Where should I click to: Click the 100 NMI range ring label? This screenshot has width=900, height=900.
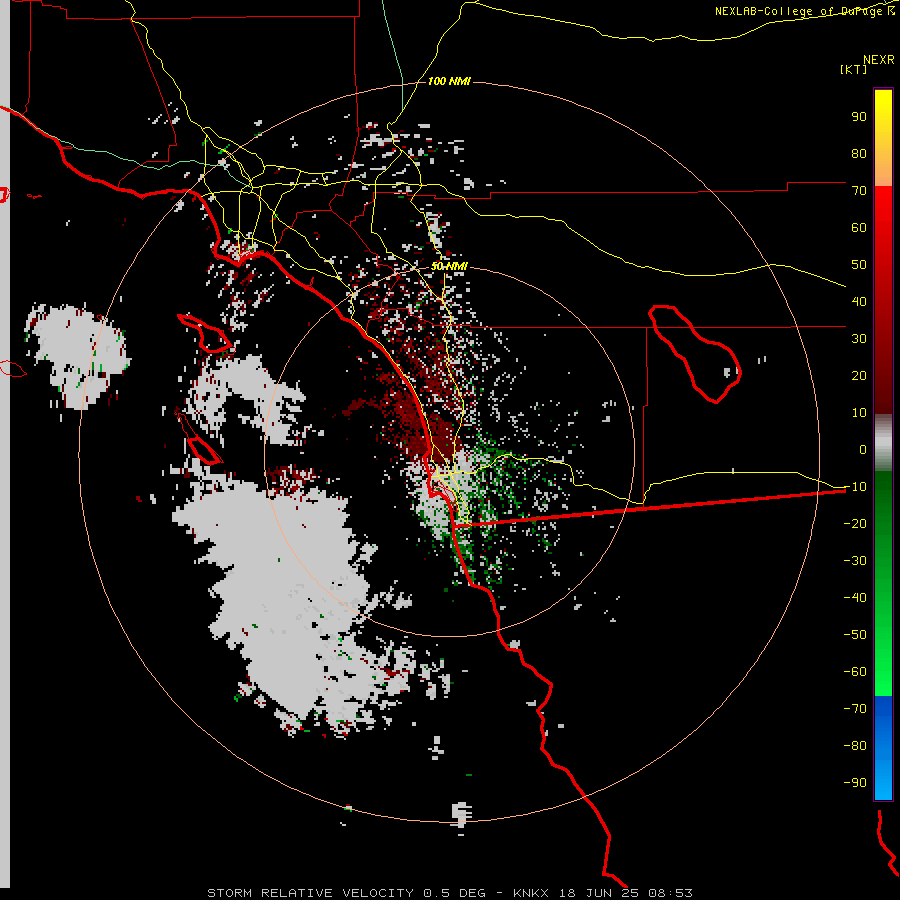tap(449, 82)
